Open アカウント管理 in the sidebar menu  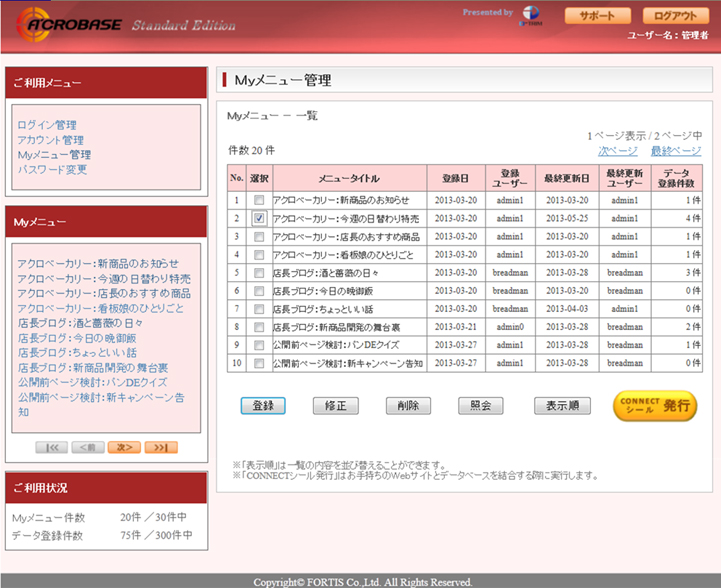pos(51,140)
